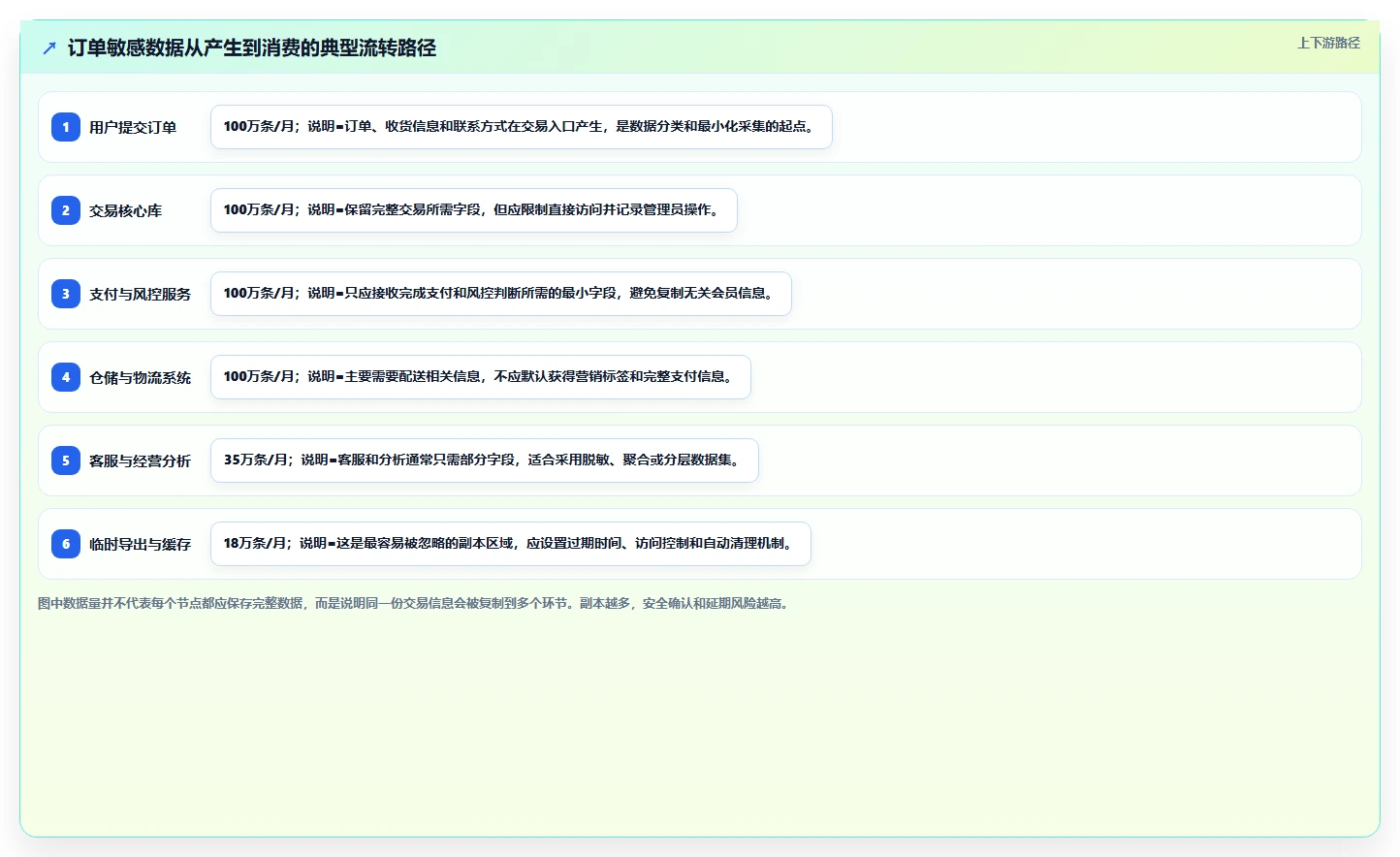Click the 上下游路径 tag in header
This screenshot has width=1400, height=857.
1328,43
